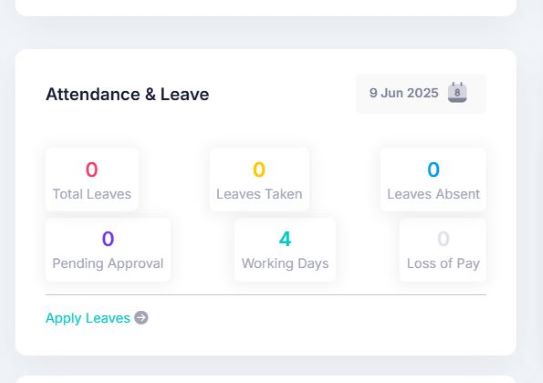Image resolution: width=543 pixels, height=383 pixels.
Task: Open the Leaves Taken card
Action: [259, 179]
